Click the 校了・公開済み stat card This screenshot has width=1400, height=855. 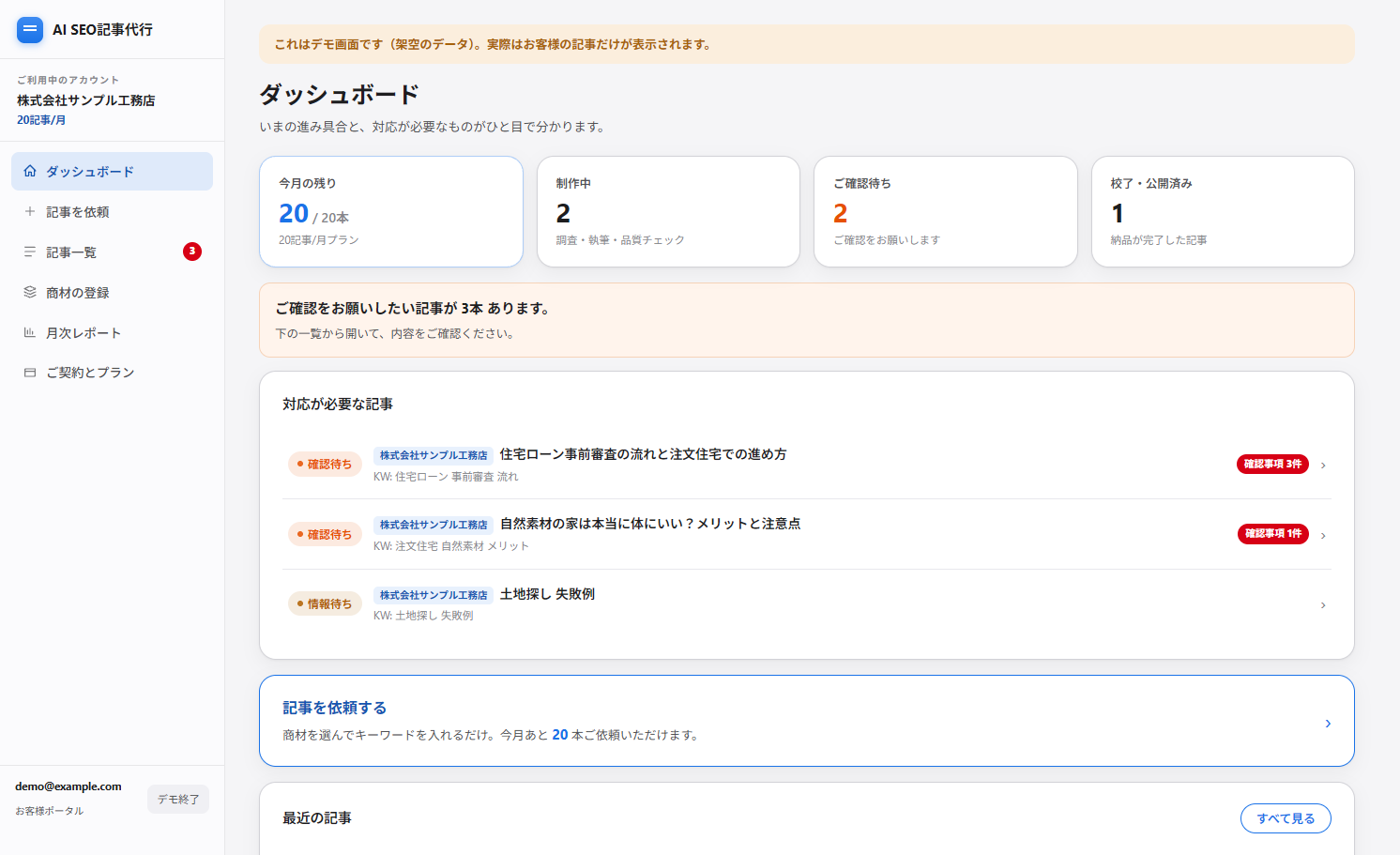click(1223, 211)
